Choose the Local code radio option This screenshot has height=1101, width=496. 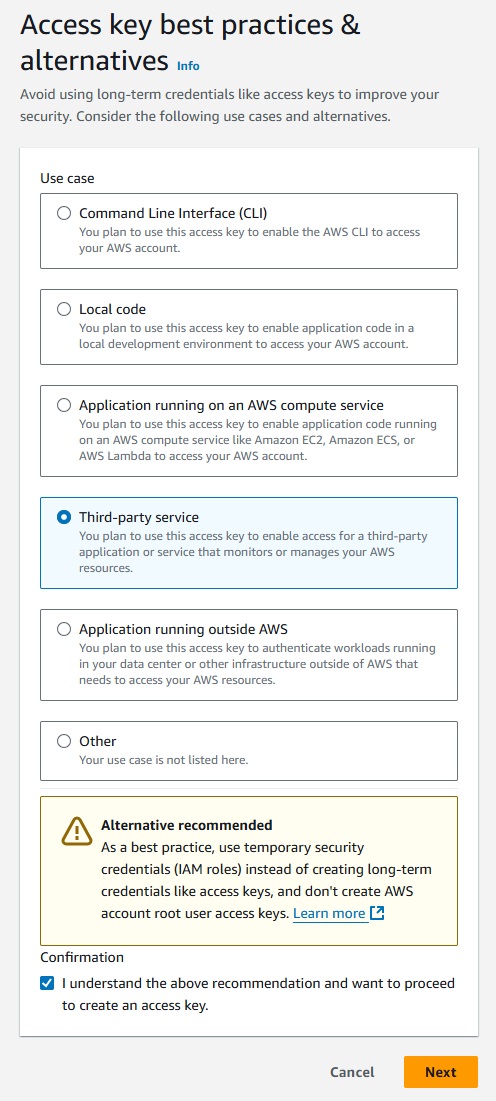pos(64,309)
